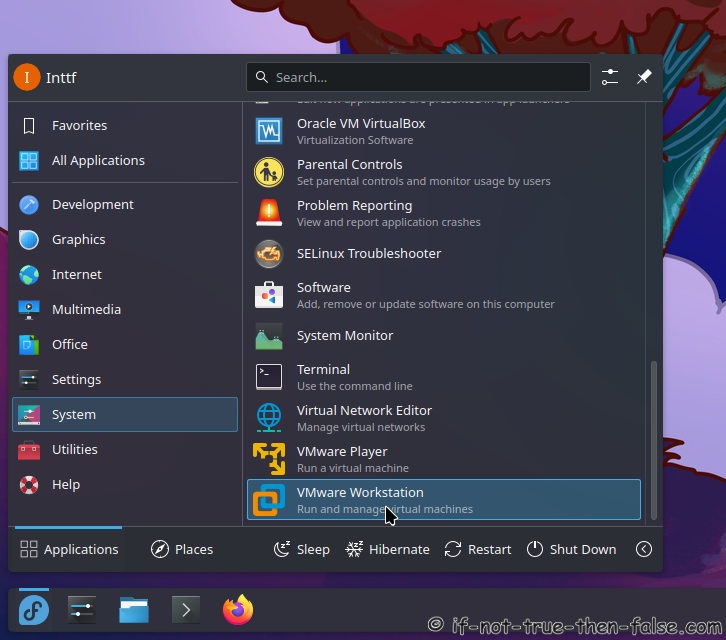Image resolution: width=726 pixels, height=640 pixels.
Task: Click 'Run a virtual machine' description
Action: [x=353, y=468]
